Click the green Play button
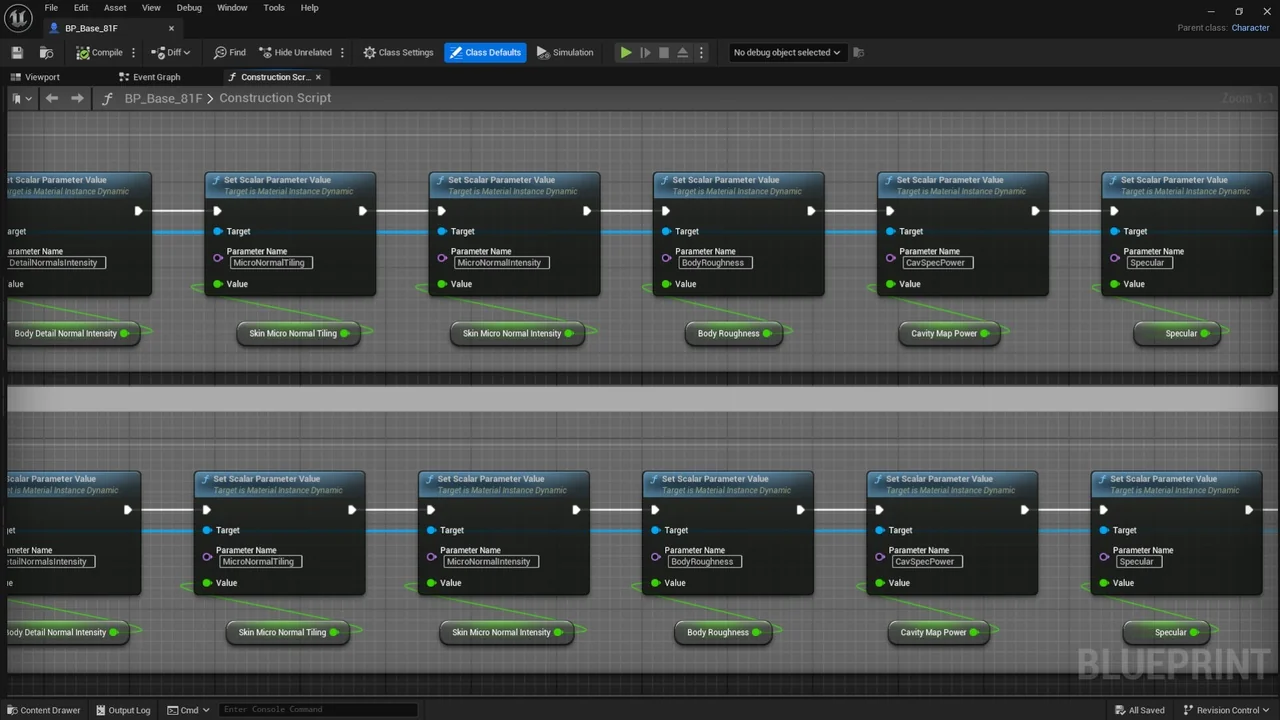Screen dimensions: 1280x720 point(626,52)
